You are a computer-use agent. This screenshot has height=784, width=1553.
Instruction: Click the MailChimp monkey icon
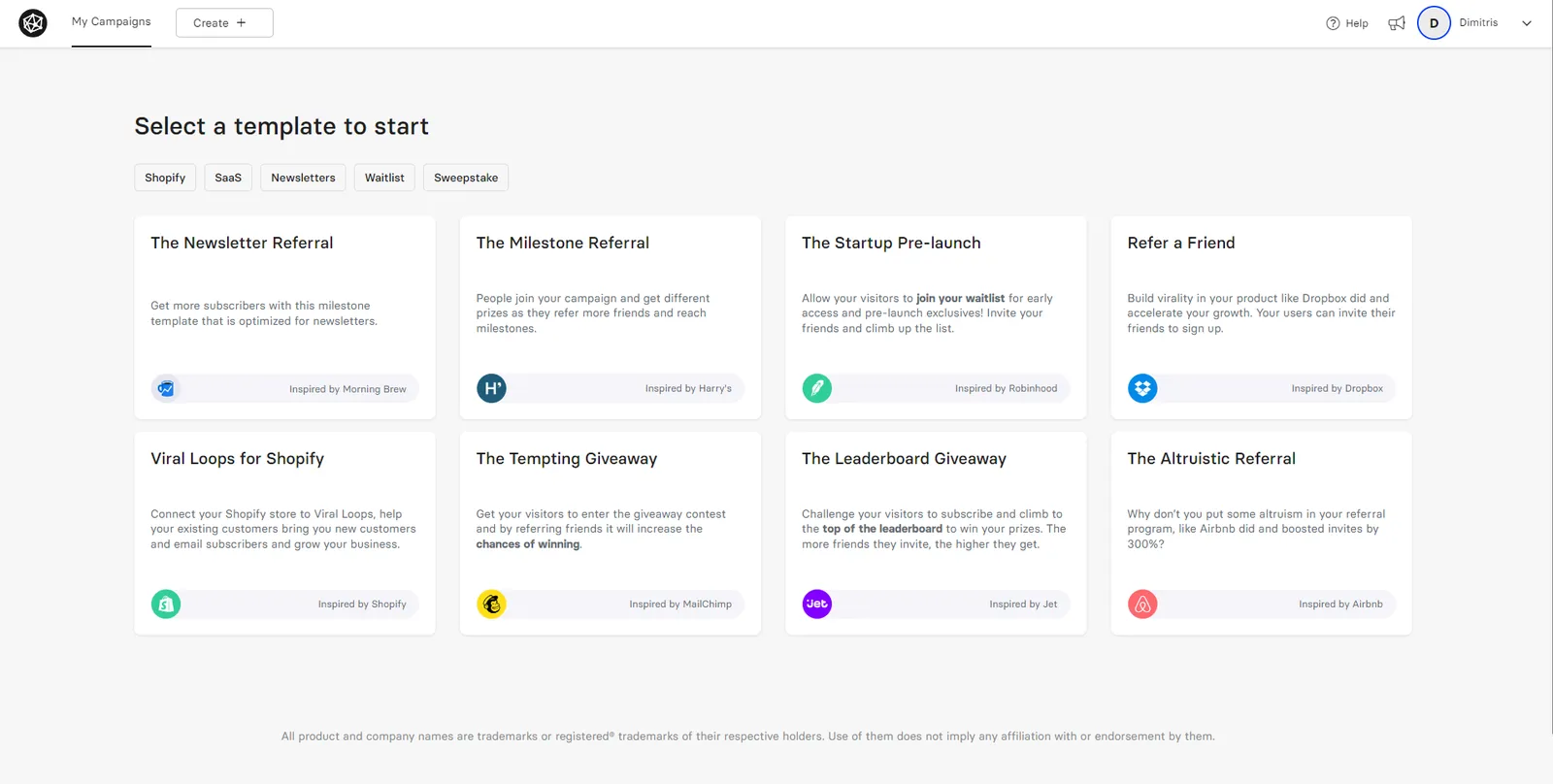click(x=491, y=604)
